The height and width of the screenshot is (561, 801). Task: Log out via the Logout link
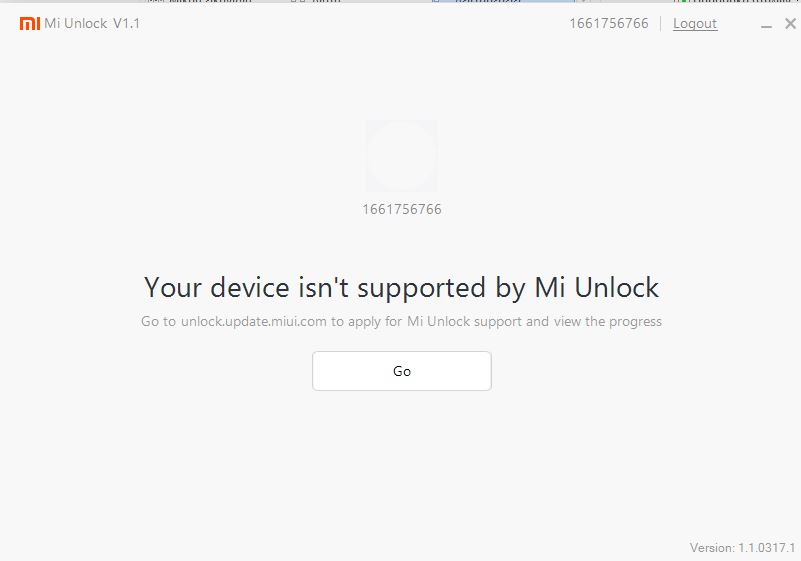(695, 24)
